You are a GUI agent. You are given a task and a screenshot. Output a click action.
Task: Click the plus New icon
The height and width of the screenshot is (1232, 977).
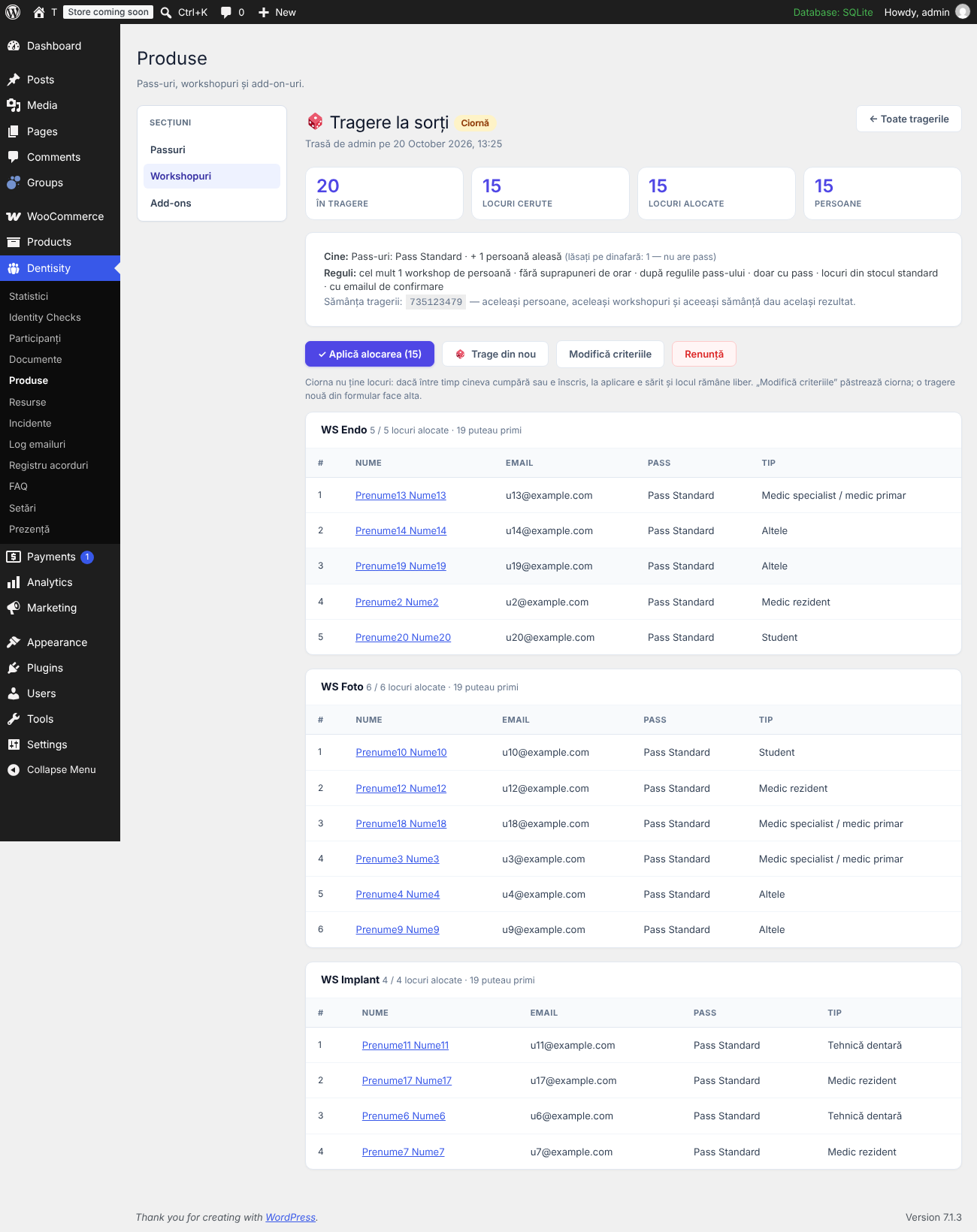click(x=264, y=12)
